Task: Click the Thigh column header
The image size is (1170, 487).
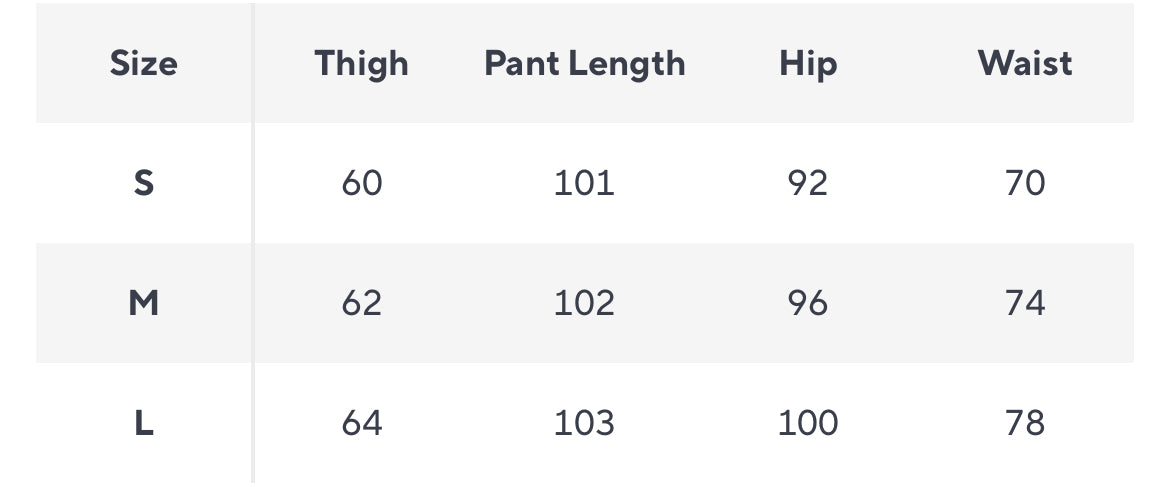Action: pos(361,64)
